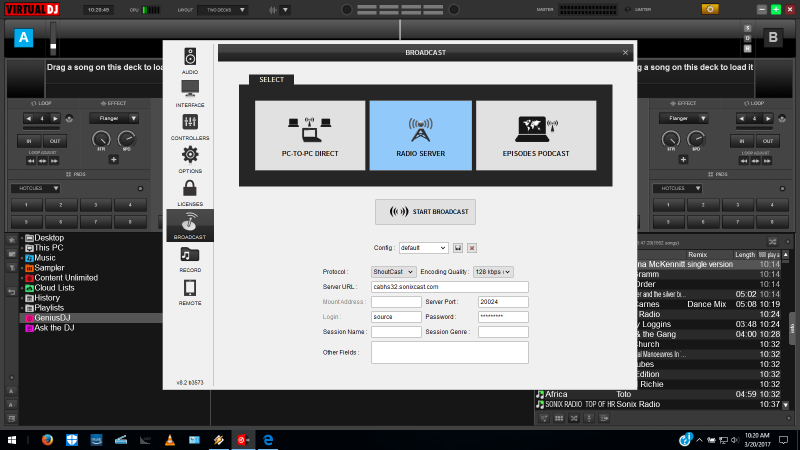Screen dimensions: 800x450
Task: Select Desktop in browser folder tree
Action: point(49,238)
